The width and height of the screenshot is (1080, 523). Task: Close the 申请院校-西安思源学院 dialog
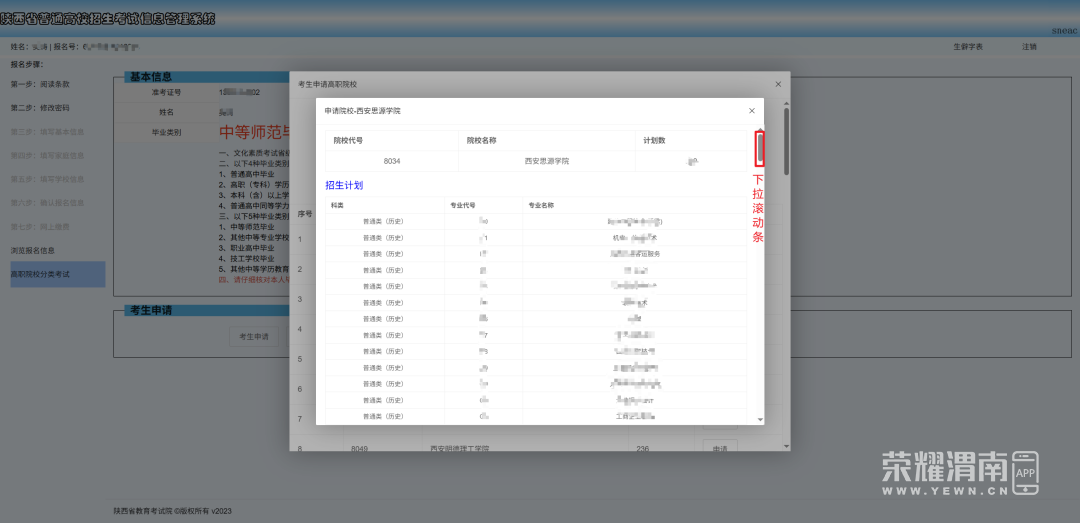point(752,110)
